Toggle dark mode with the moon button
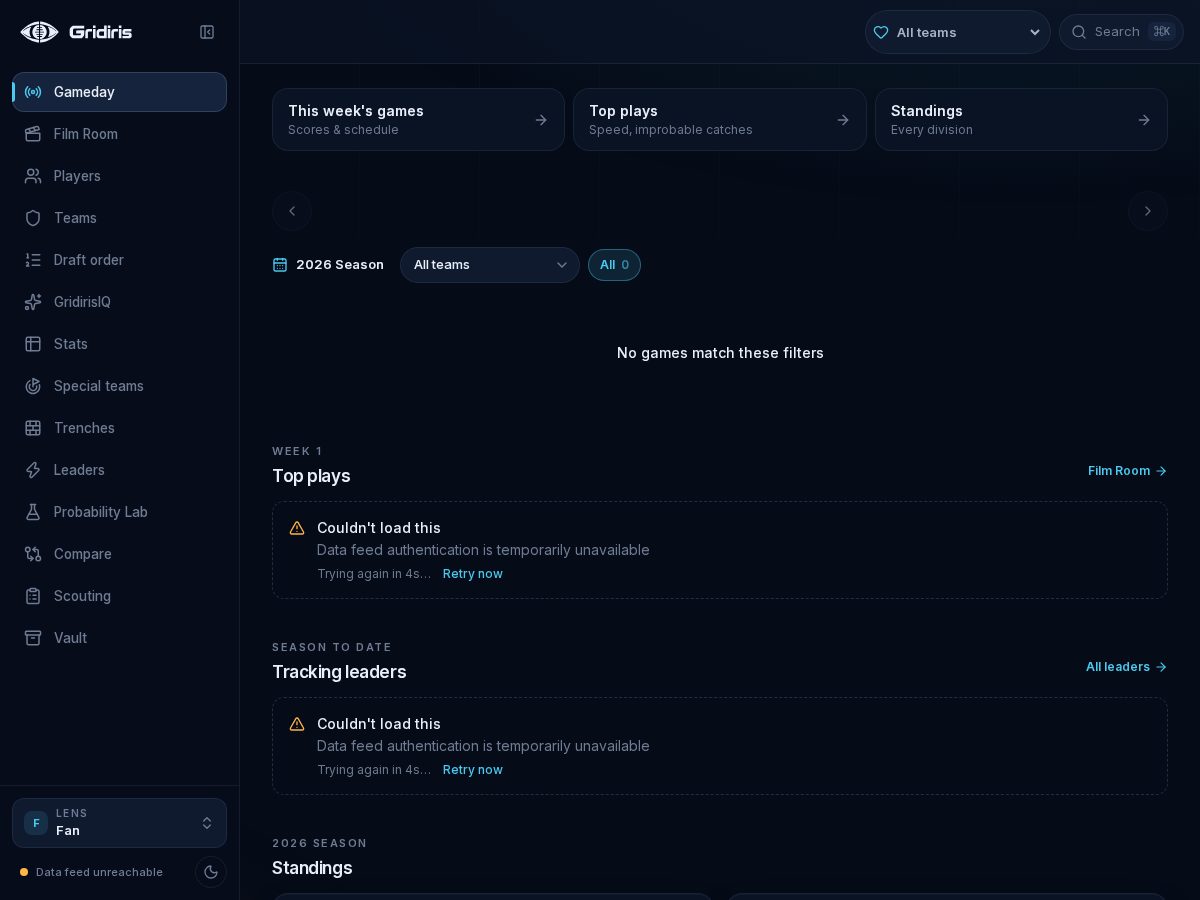1200x900 pixels. point(211,872)
